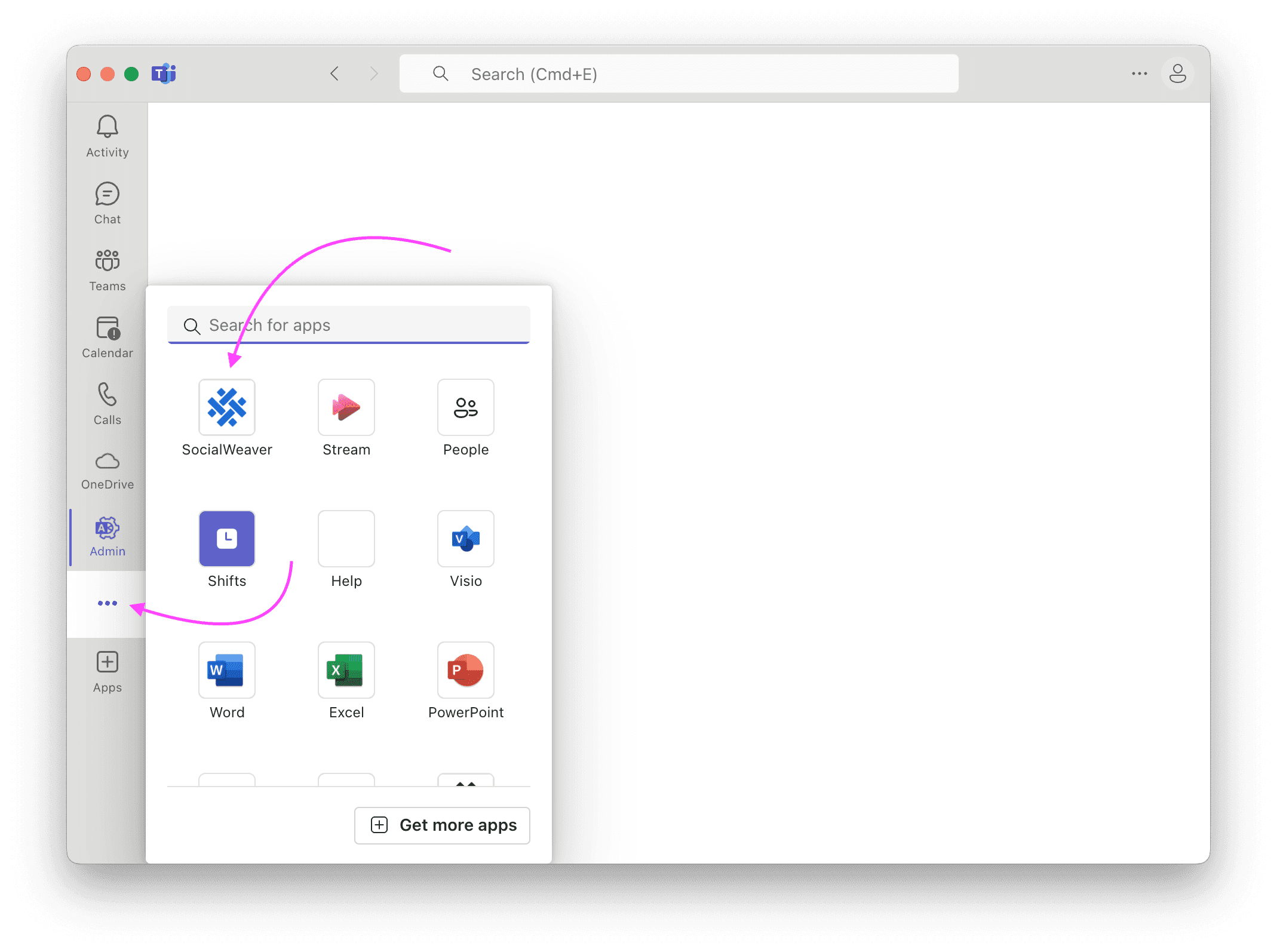Image resolution: width=1277 pixels, height=952 pixels.
Task: Click the magnifier icon in top search bar
Action: tap(441, 73)
